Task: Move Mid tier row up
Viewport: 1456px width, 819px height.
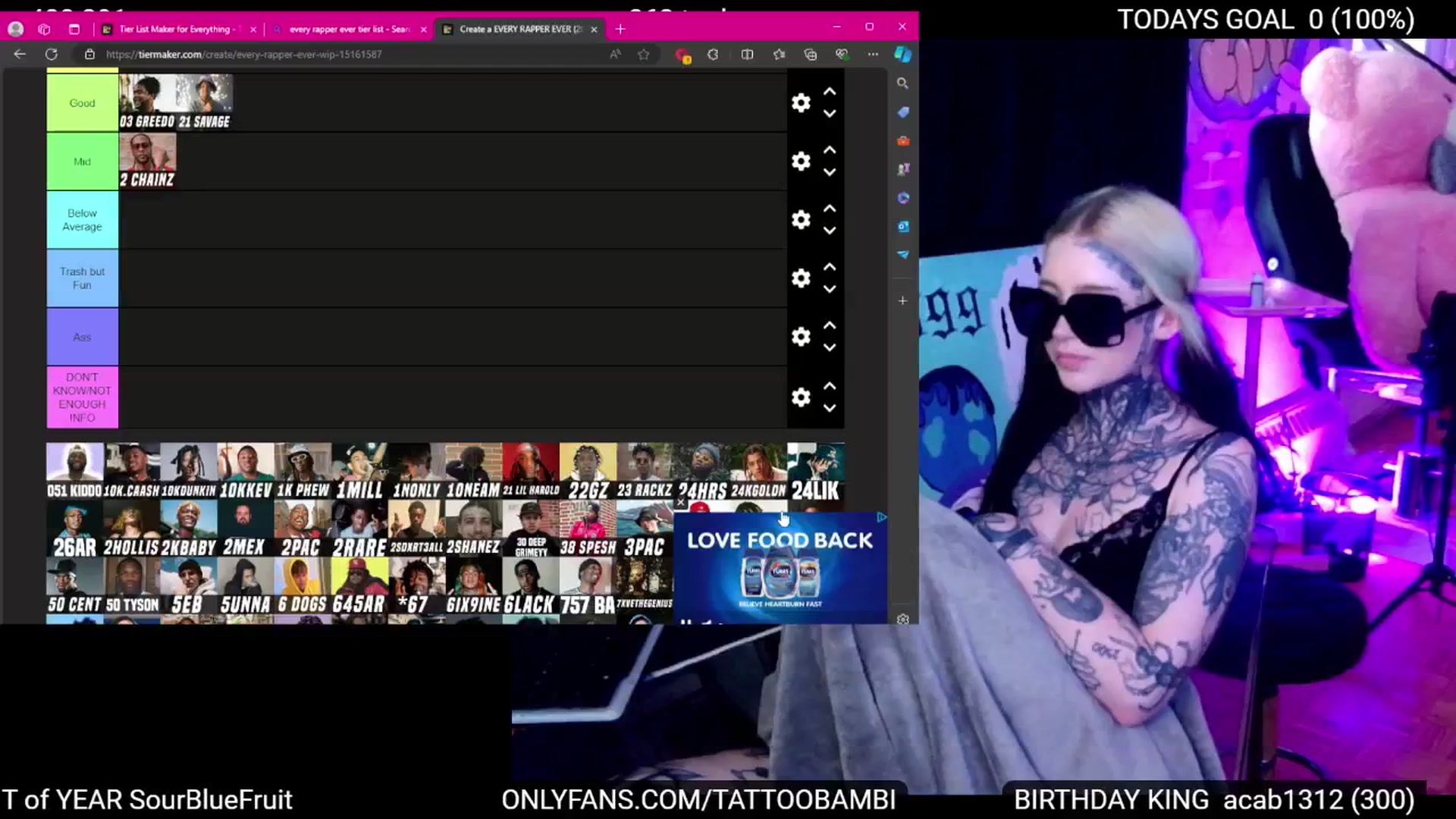Action: tap(830, 150)
